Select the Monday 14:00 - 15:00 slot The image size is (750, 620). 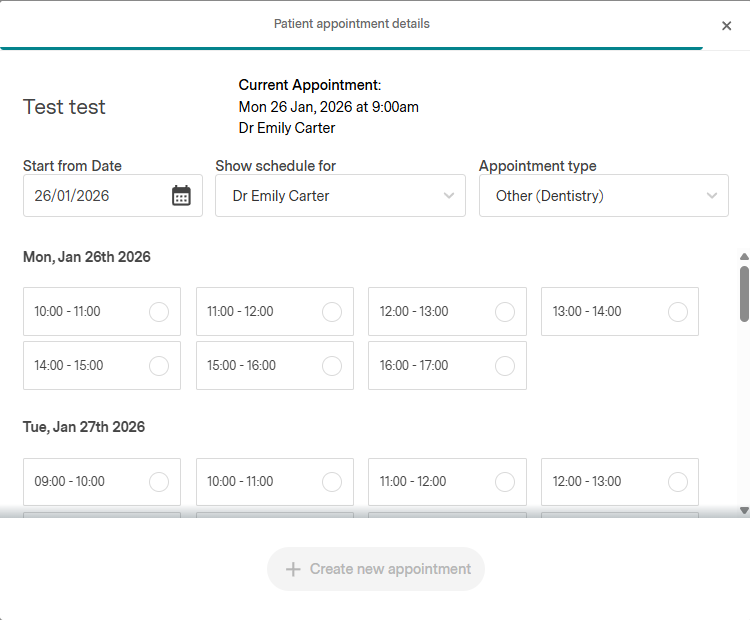[x=102, y=366]
